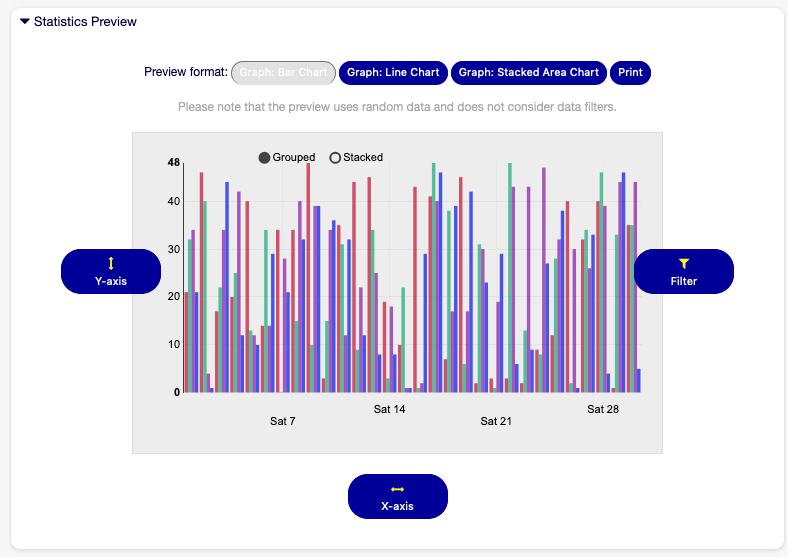Switch preview to Graph: Stacked Area Chart
Image resolution: width=788 pixels, height=557 pixels.
[x=529, y=73]
